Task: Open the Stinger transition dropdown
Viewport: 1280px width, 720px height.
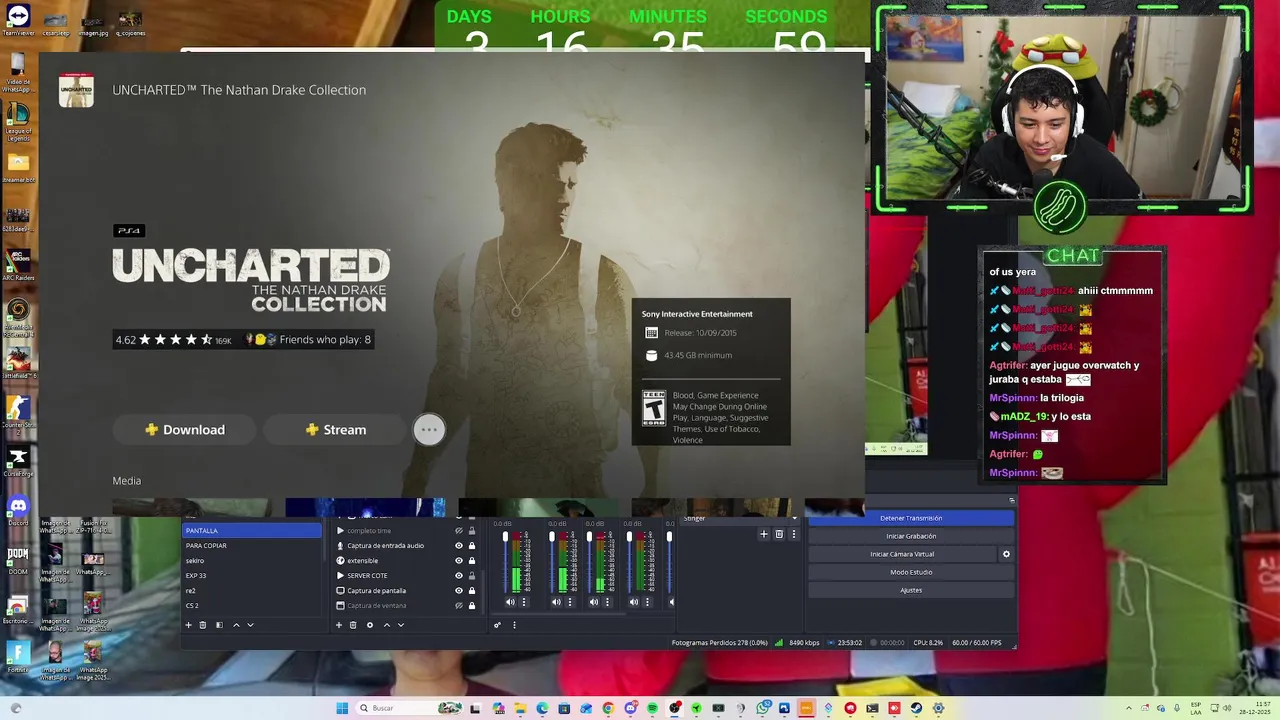Action: [x=741, y=519]
